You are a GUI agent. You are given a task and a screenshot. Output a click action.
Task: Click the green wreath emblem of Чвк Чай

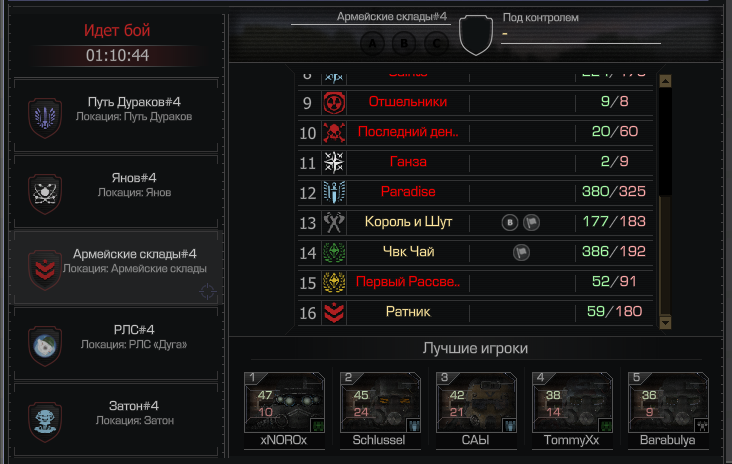coord(334,253)
